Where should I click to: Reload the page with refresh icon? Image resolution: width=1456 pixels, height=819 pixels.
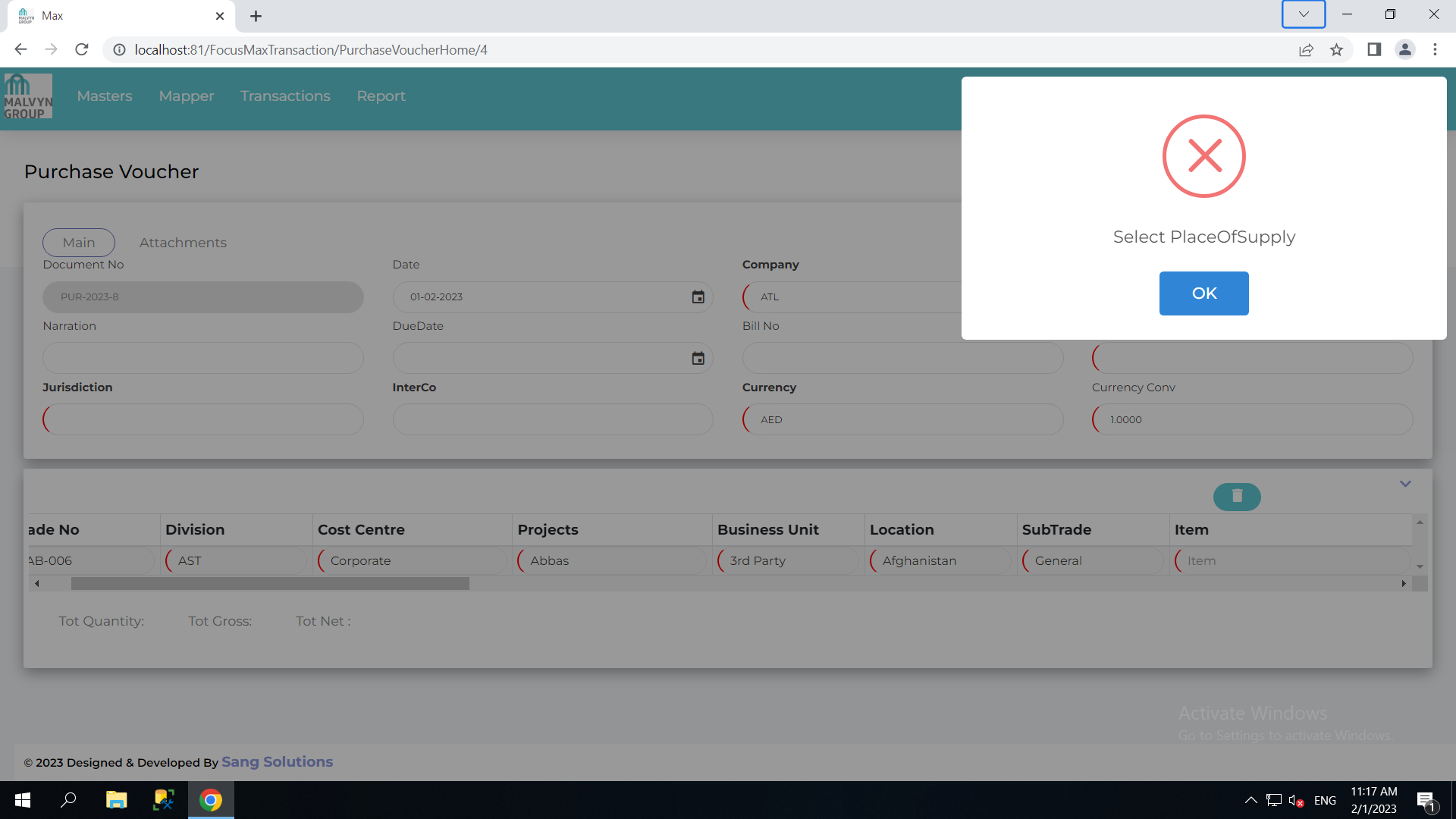[82, 50]
